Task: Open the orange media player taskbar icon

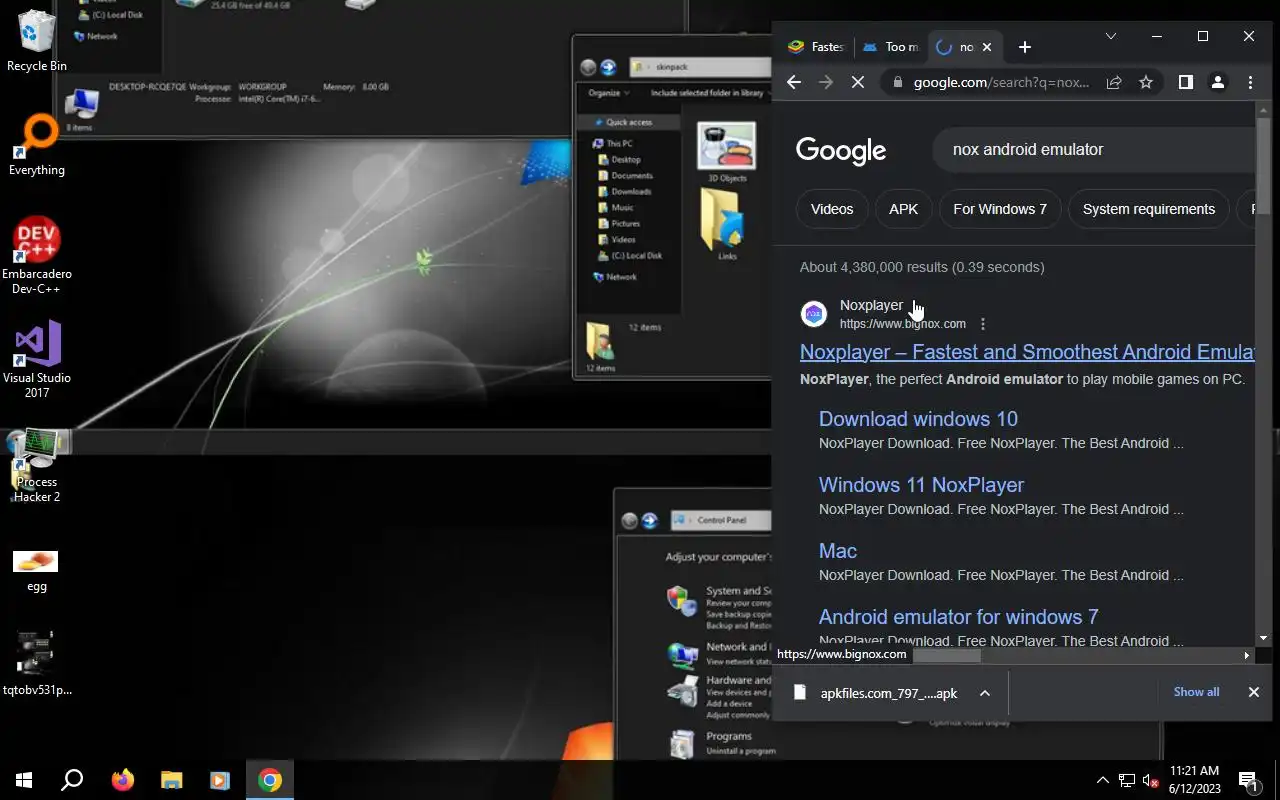Action: pos(220,780)
